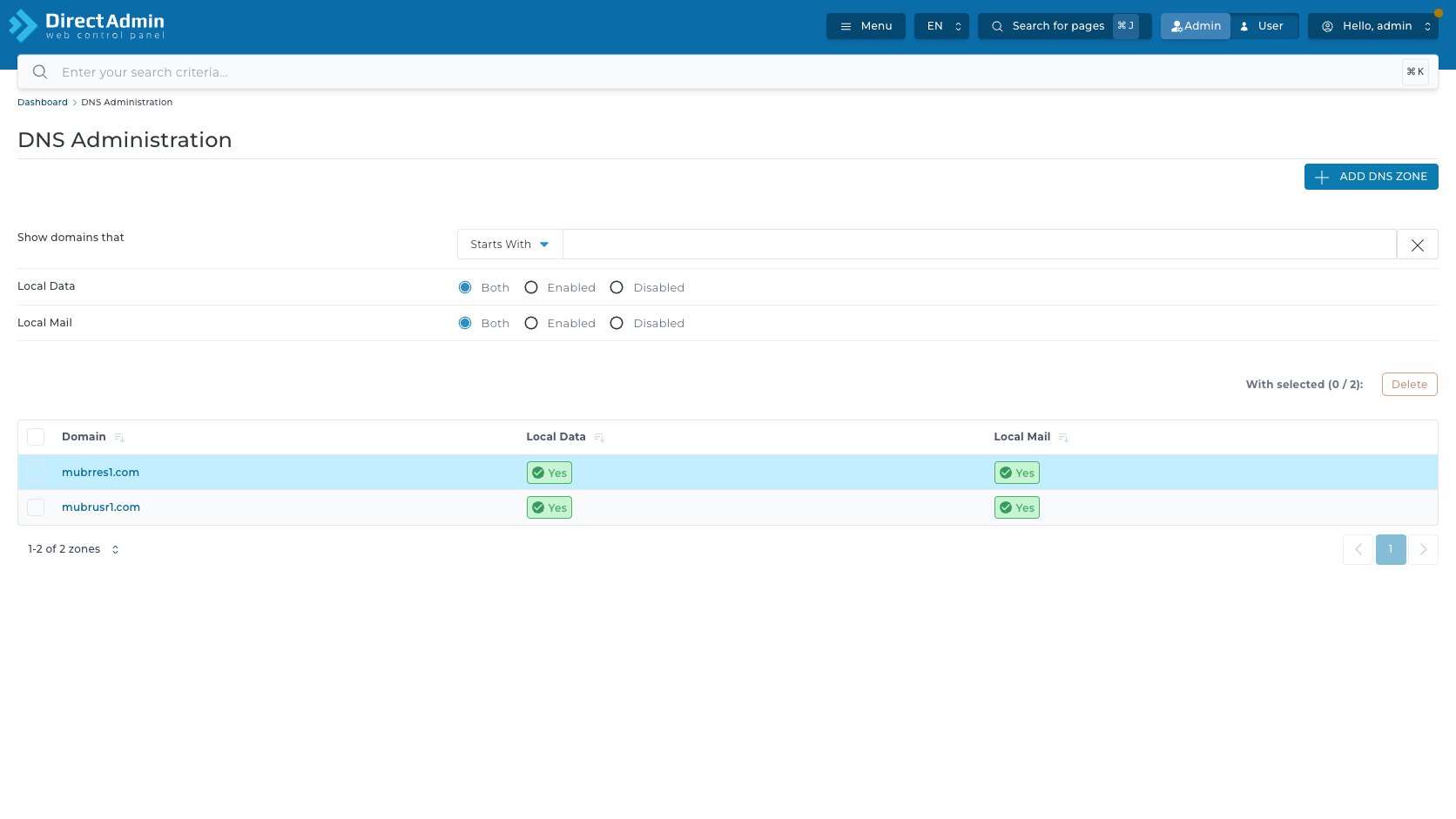Click Local Data Yes badge for mubrusr1.com
Viewport: 1456px width, 819px height.
pyautogui.click(x=549, y=507)
